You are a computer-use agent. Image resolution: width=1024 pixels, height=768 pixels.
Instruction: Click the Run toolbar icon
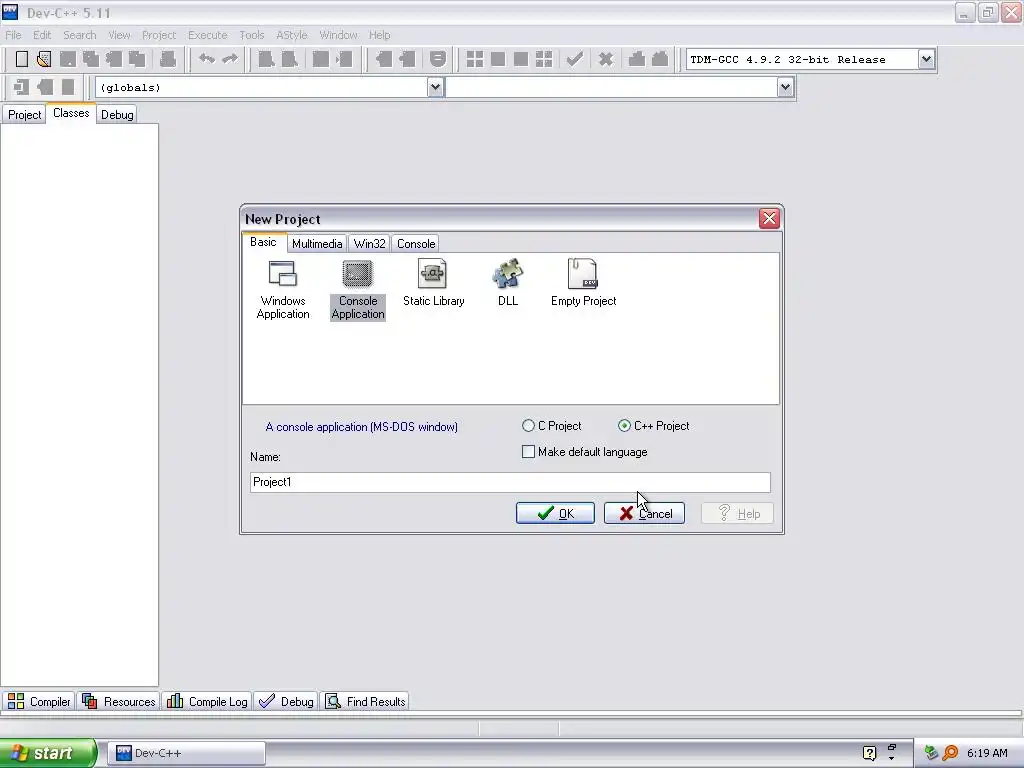[x=498, y=59]
